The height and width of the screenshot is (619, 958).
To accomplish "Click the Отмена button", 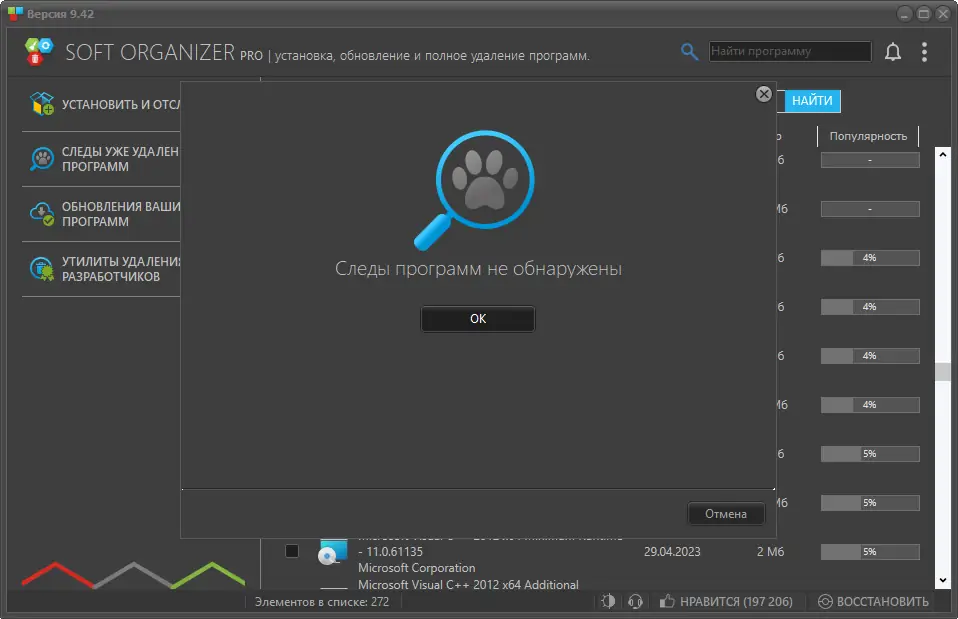I will (726, 514).
